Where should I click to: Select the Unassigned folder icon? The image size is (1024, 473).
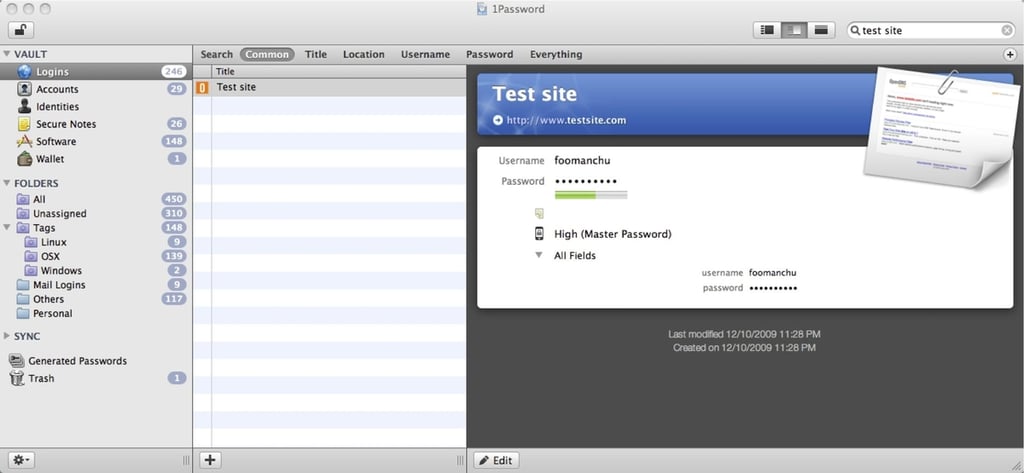[x=23, y=214]
